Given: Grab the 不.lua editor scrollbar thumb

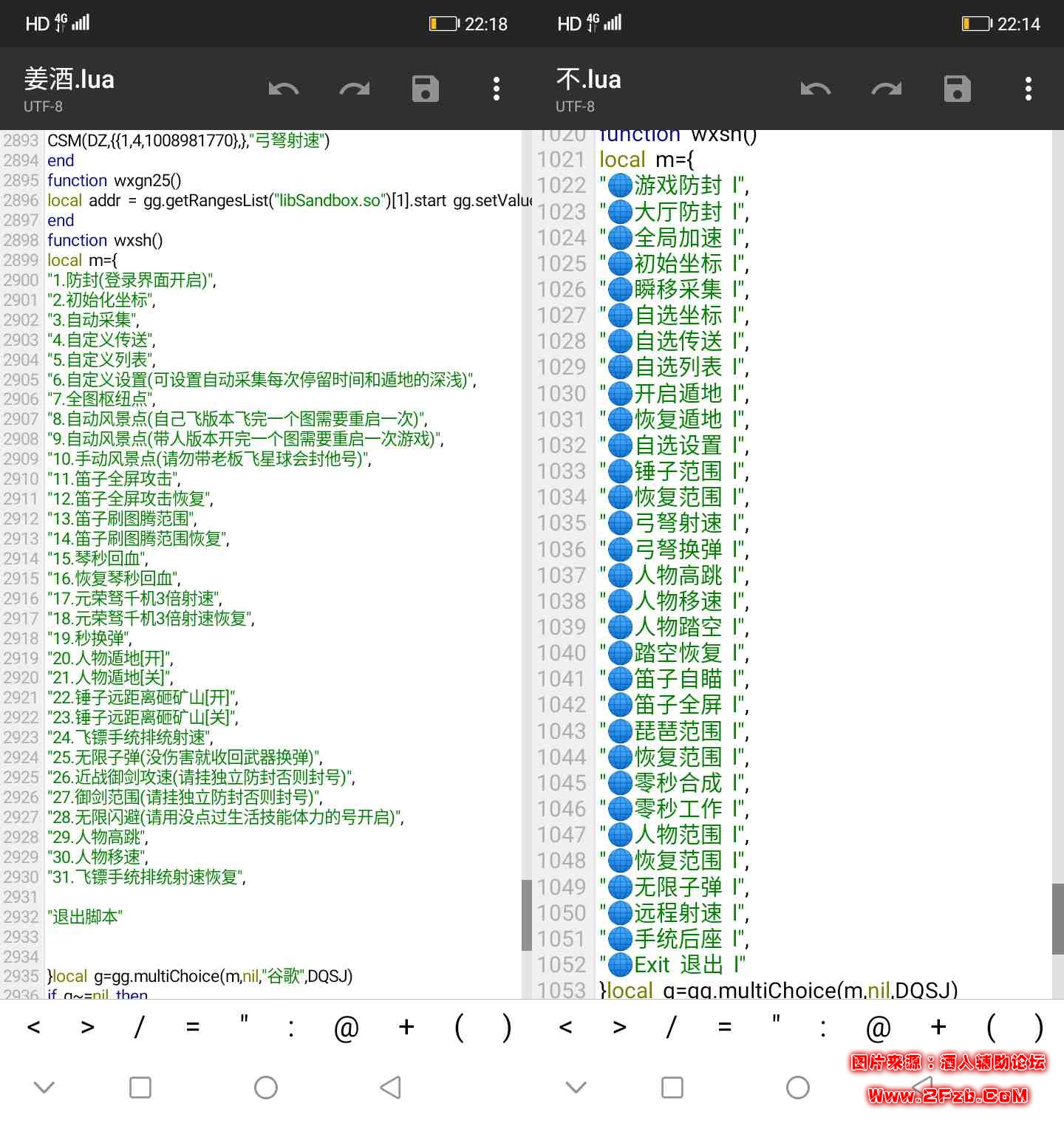Looking at the screenshot, I should (1058, 918).
